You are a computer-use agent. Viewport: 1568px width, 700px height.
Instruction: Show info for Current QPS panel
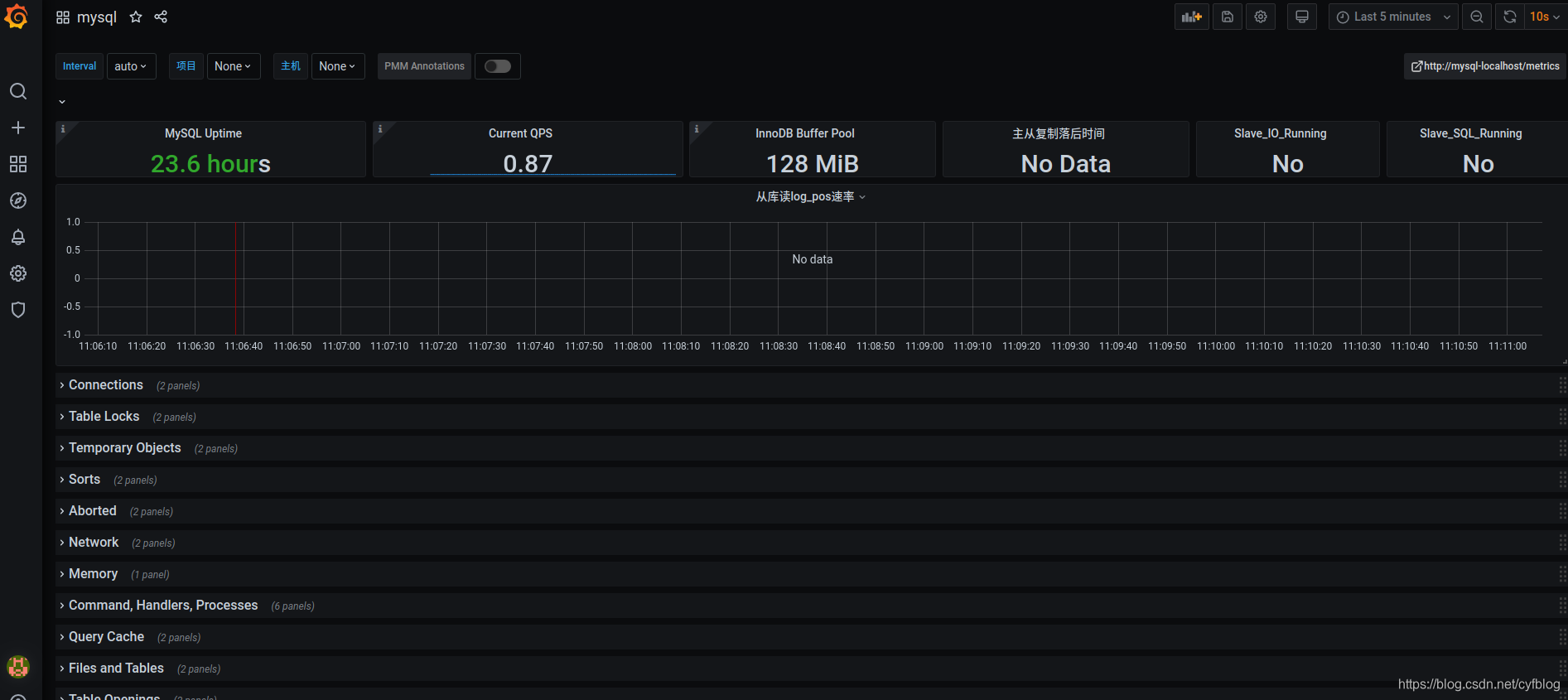click(380, 128)
